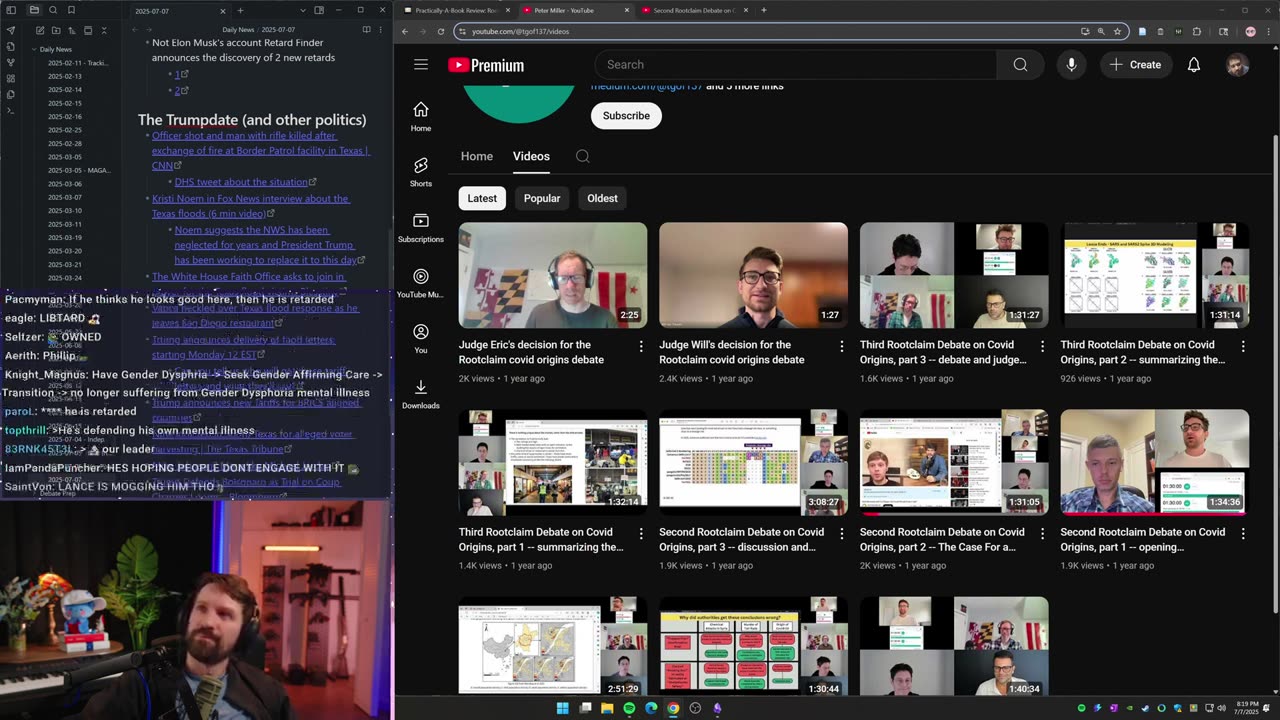Image resolution: width=1280 pixels, height=720 pixels.
Task: Toggle the Obsidian left sidebar
Action: [11, 10]
